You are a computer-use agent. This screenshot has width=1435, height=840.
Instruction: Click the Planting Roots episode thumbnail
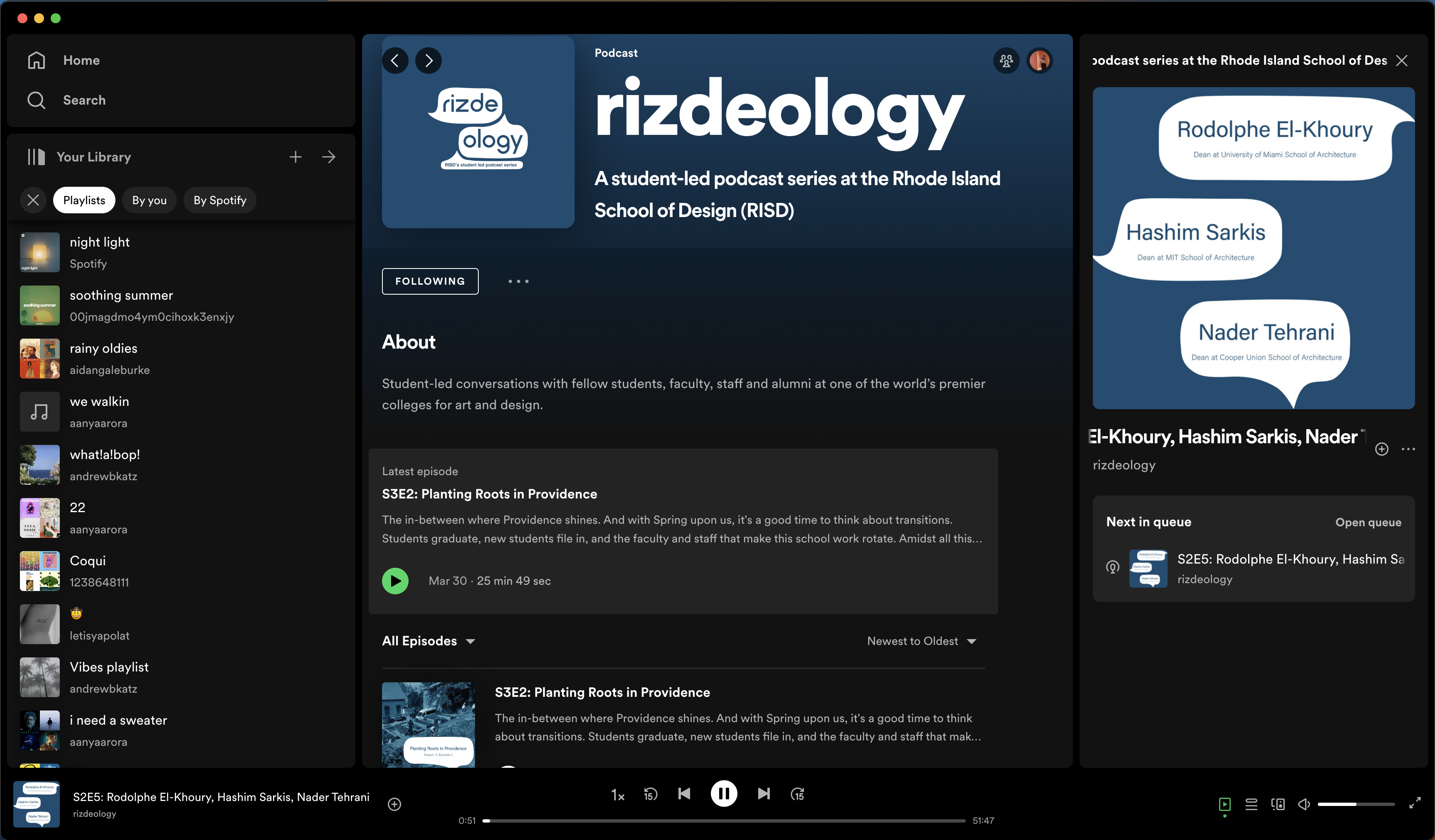[x=428, y=725]
